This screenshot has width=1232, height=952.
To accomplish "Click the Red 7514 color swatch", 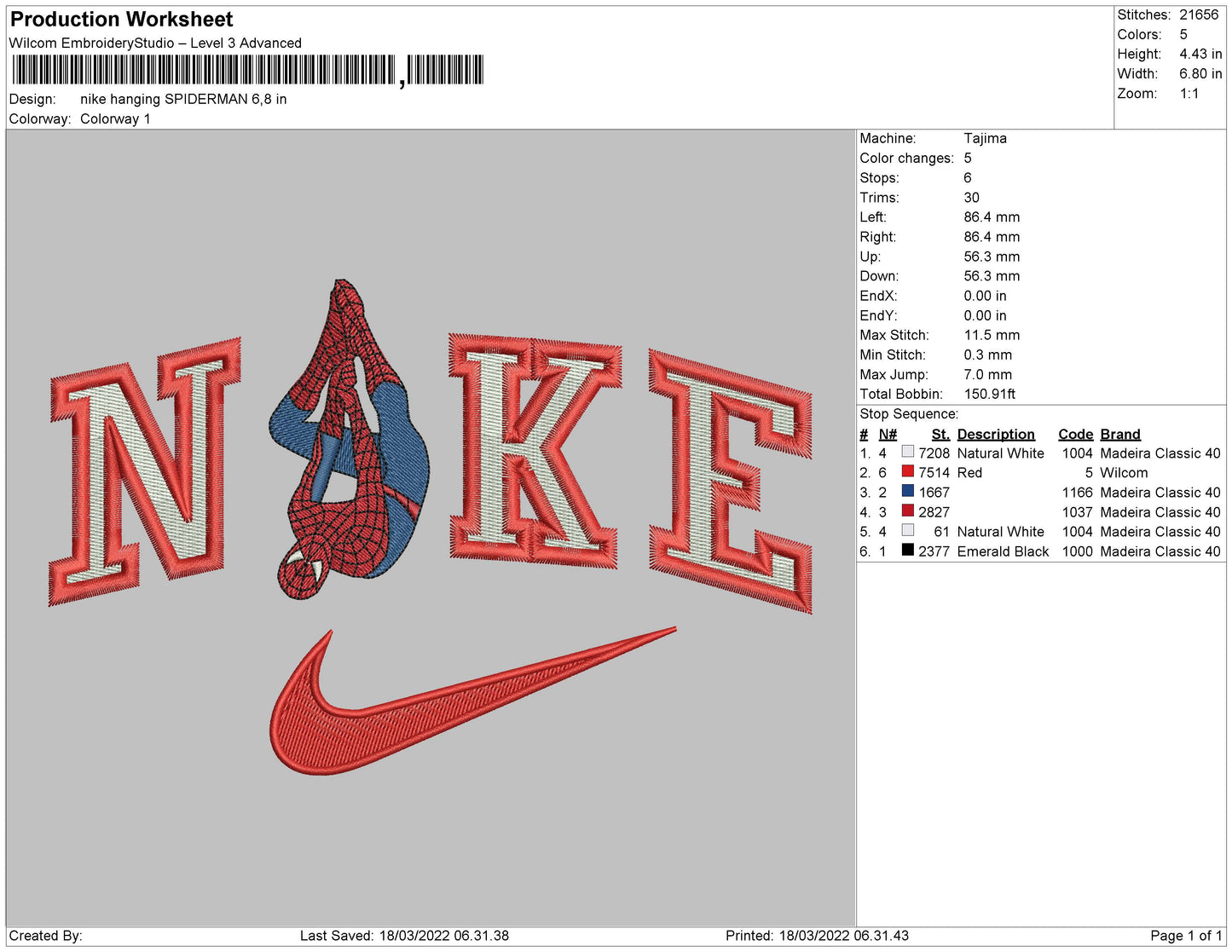I will (907, 472).
